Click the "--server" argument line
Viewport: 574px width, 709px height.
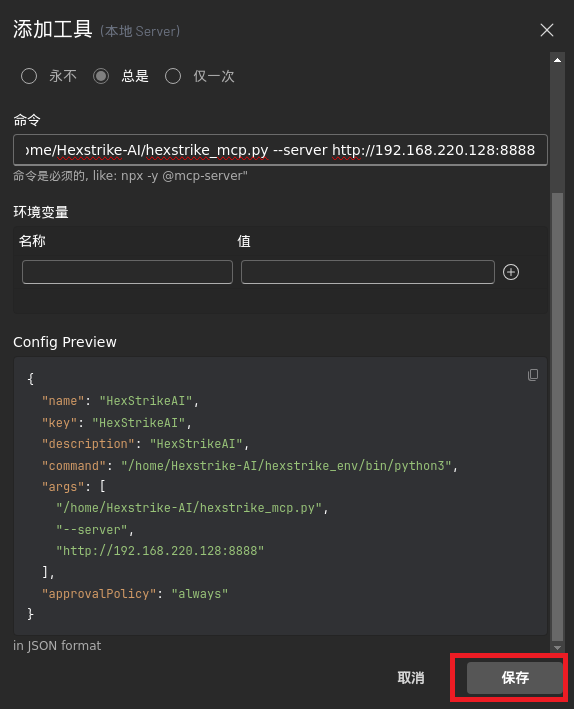[95, 529]
